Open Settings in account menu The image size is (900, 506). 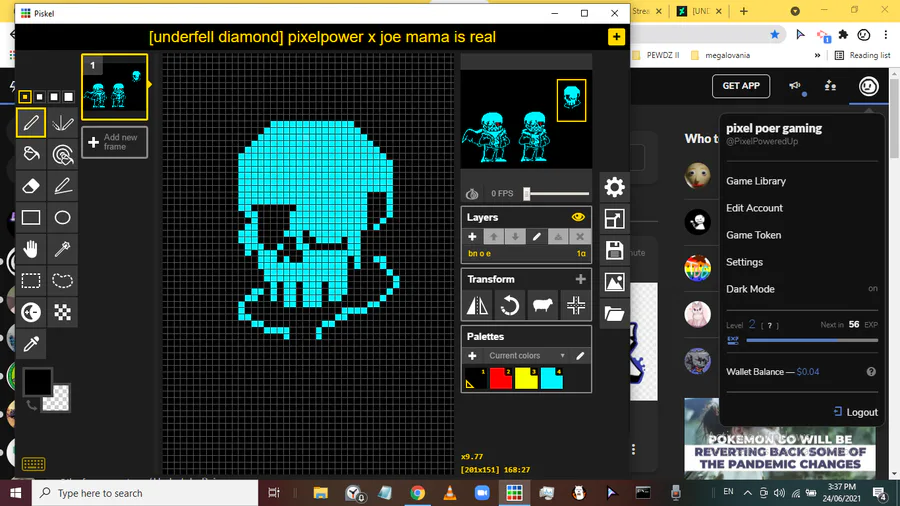coord(744,262)
